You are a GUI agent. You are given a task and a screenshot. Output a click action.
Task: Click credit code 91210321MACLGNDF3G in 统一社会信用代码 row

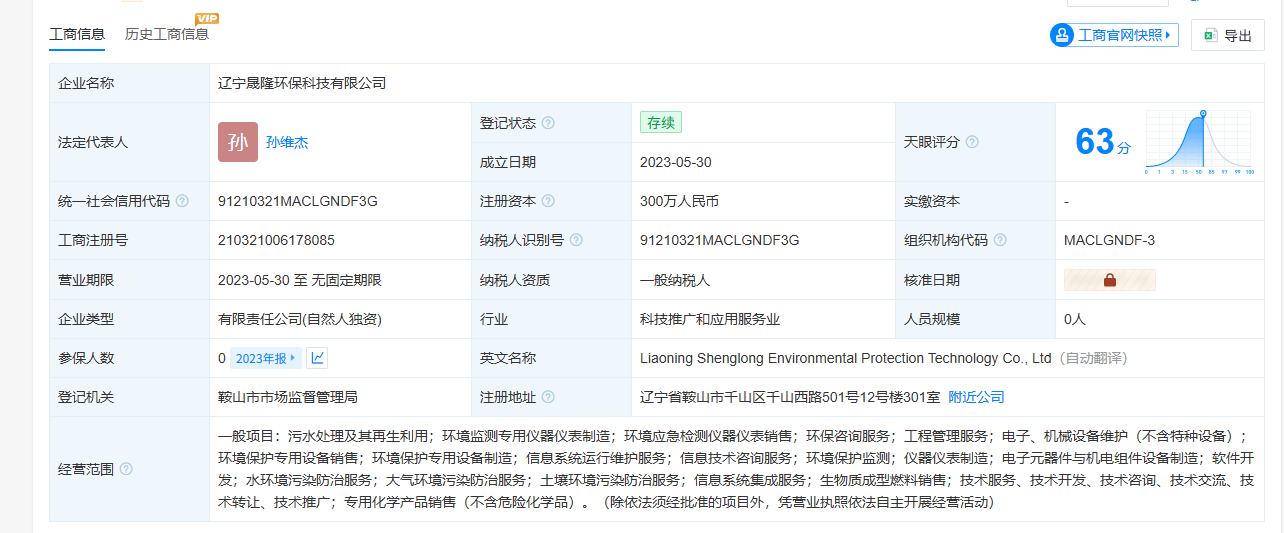point(298,201)
